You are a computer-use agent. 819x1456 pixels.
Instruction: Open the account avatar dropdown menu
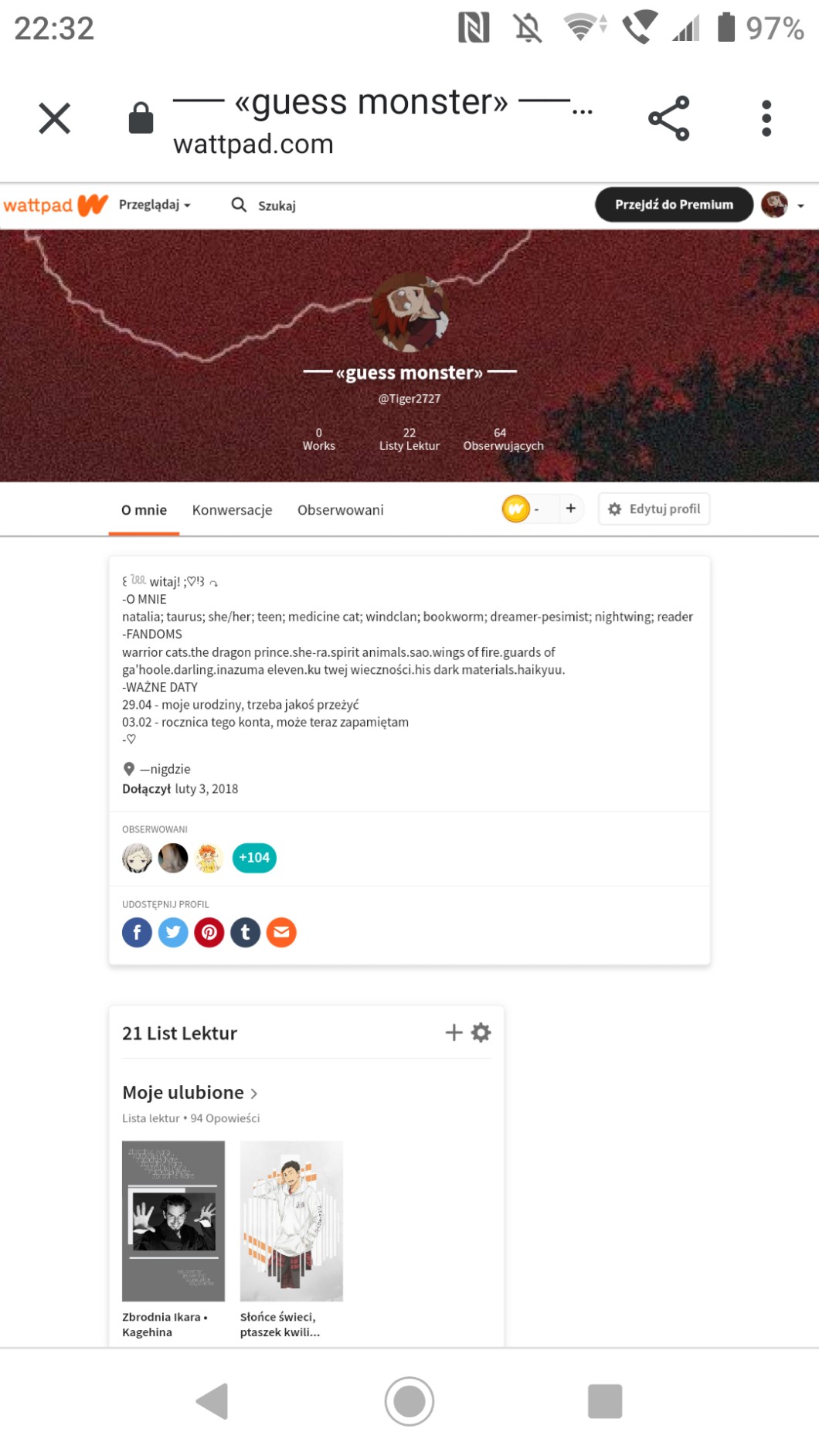[x=783, y=205]
